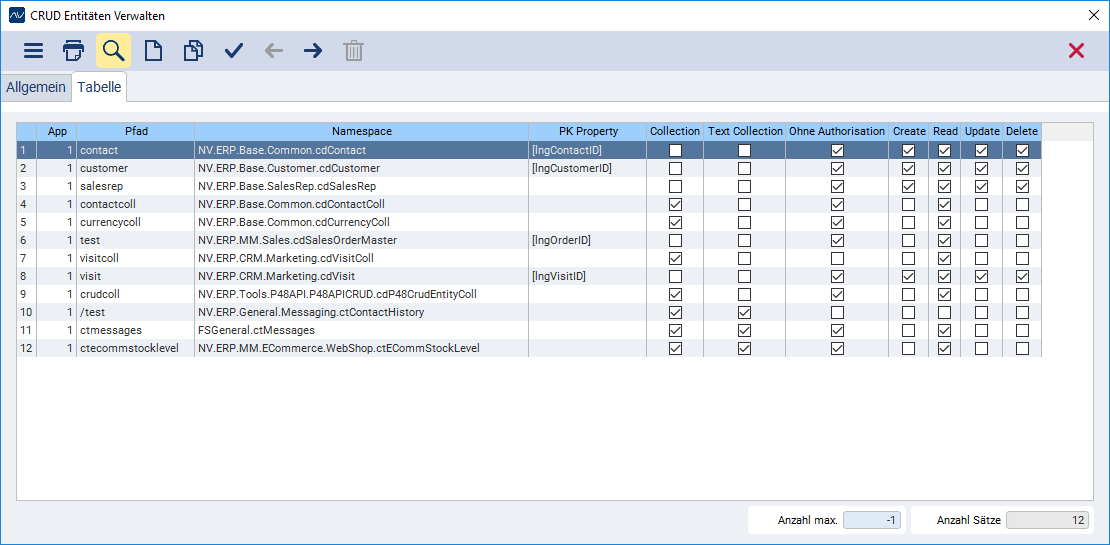Screen dimensions: 1110x545
Task: Click the app logo in title bar
Action: 16,15
